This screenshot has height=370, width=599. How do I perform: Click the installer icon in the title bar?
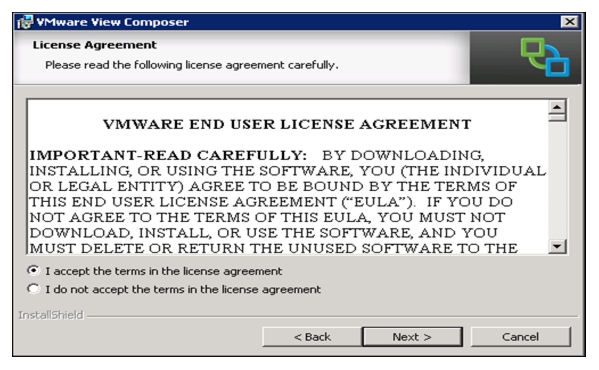25,22
